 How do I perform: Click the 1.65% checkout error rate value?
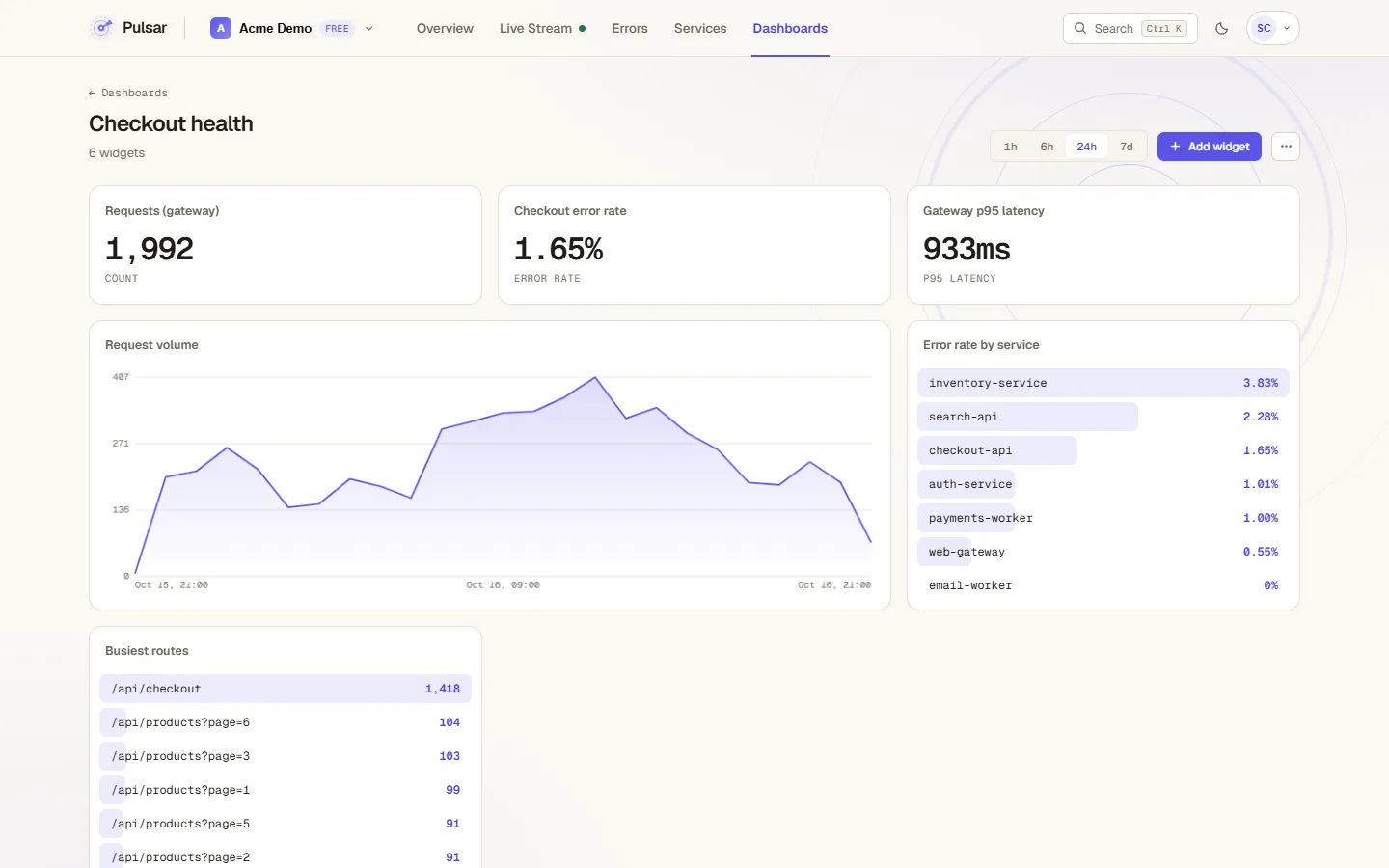tap(558, 249)
